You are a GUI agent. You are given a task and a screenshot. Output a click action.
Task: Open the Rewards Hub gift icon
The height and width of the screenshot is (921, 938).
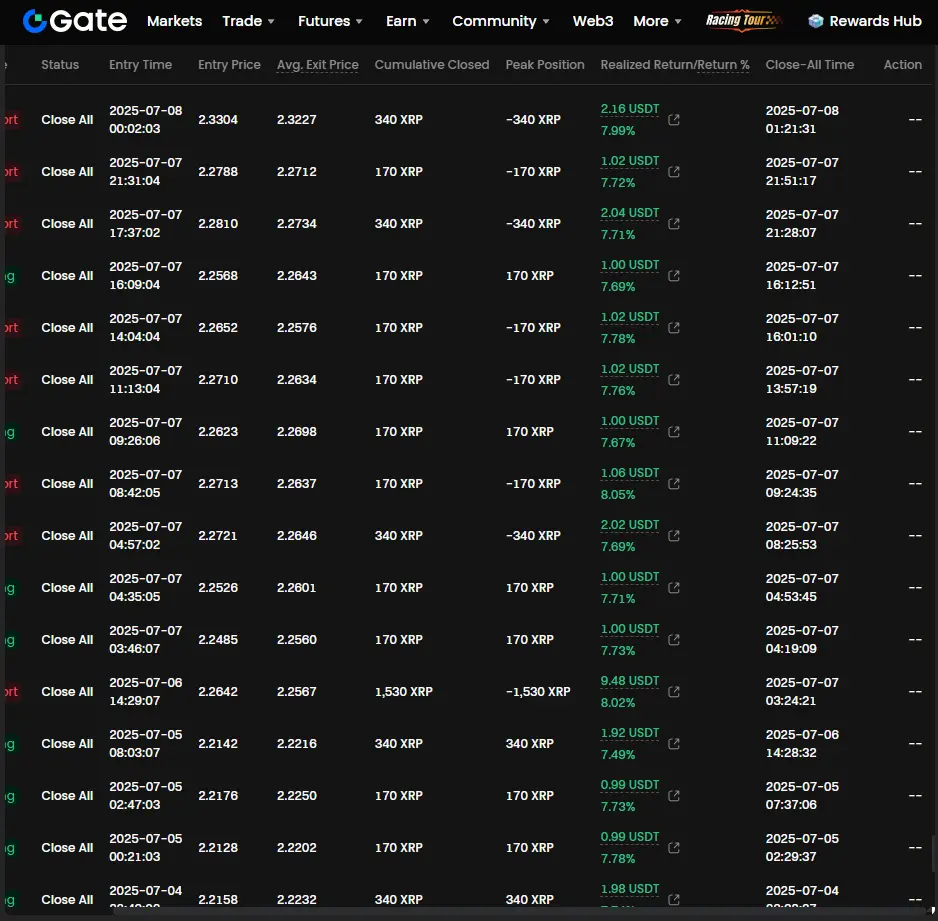[x=815, y=21]
